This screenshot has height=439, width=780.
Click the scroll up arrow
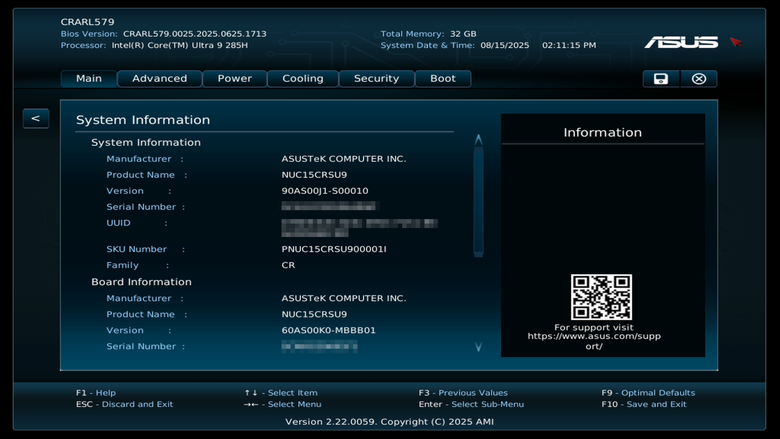[479, 140]
